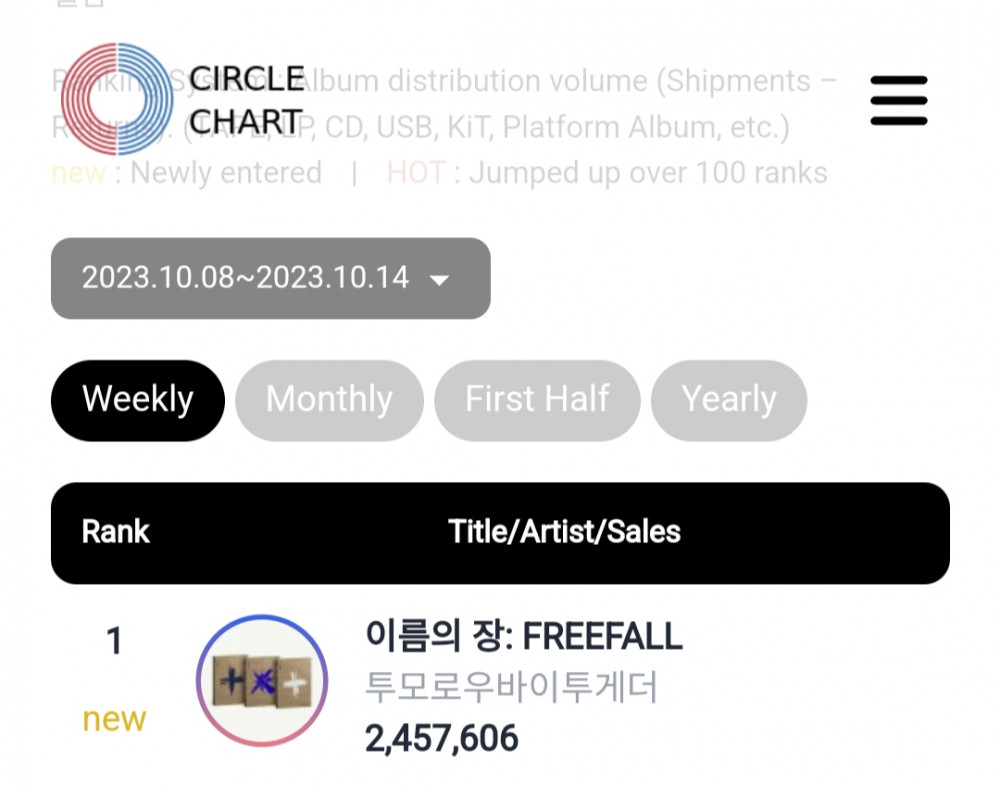The width and height of the screenshot is (1000, 786).
Task: Switch to the Monthly chart tab
Action: point(329,401)
